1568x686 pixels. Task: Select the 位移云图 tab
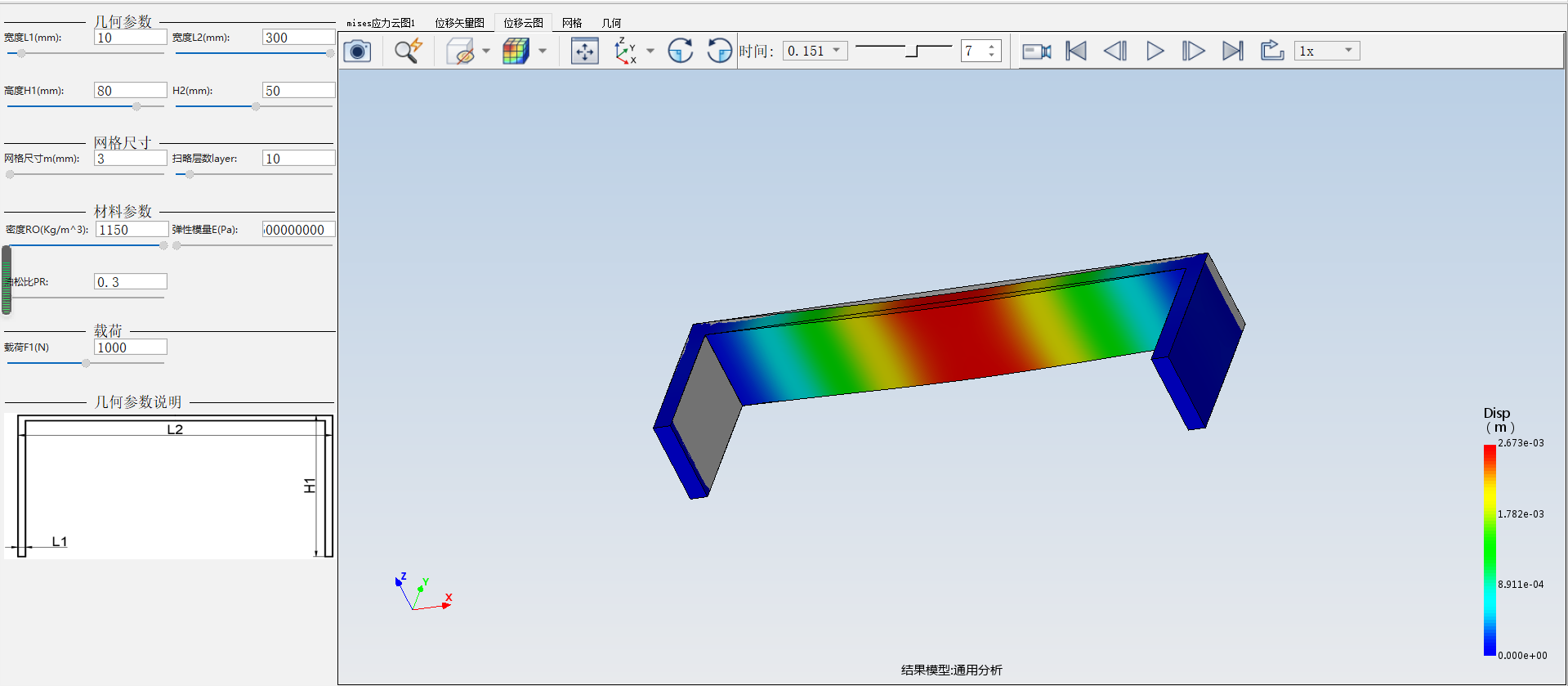[523, 23]
